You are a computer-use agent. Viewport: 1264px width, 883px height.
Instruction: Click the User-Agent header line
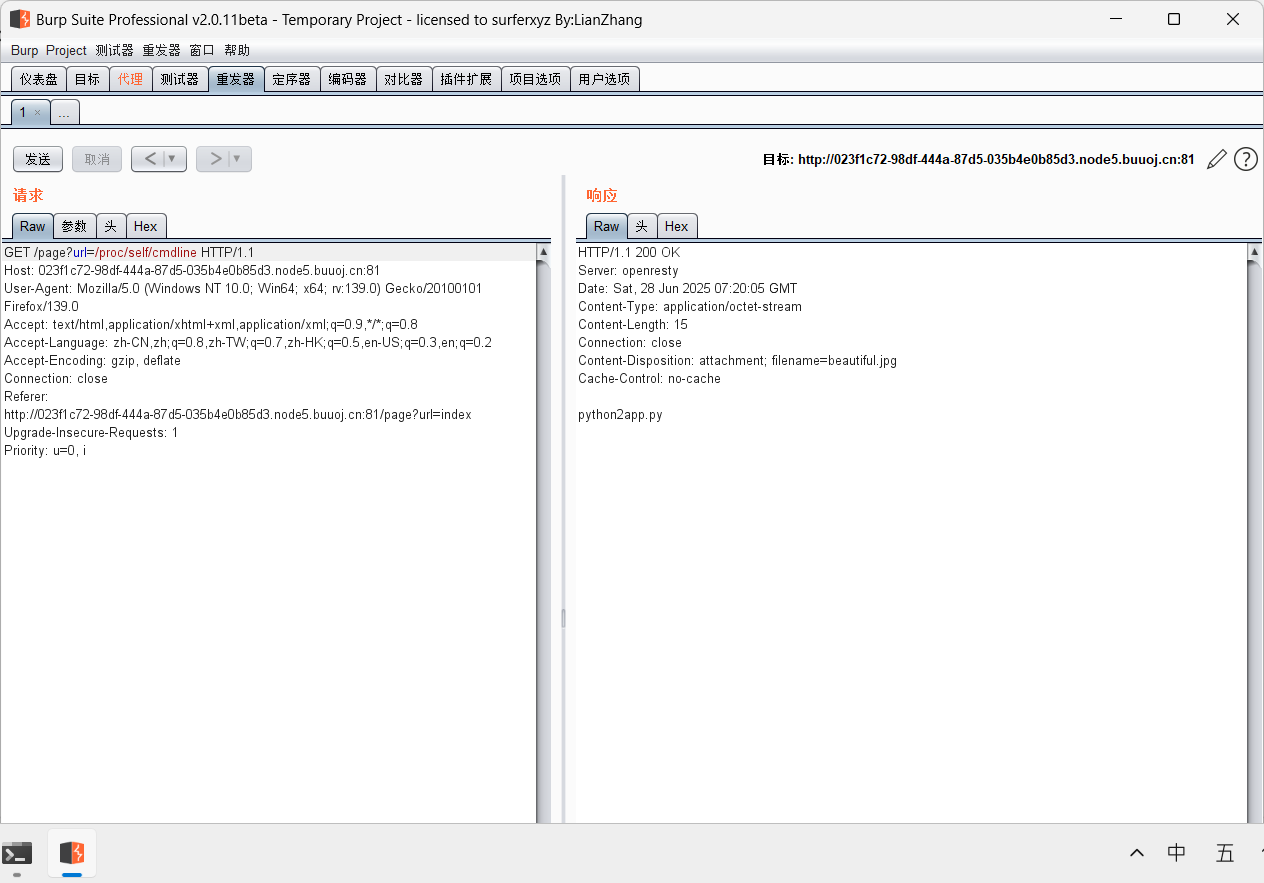[x=243, y=297]
